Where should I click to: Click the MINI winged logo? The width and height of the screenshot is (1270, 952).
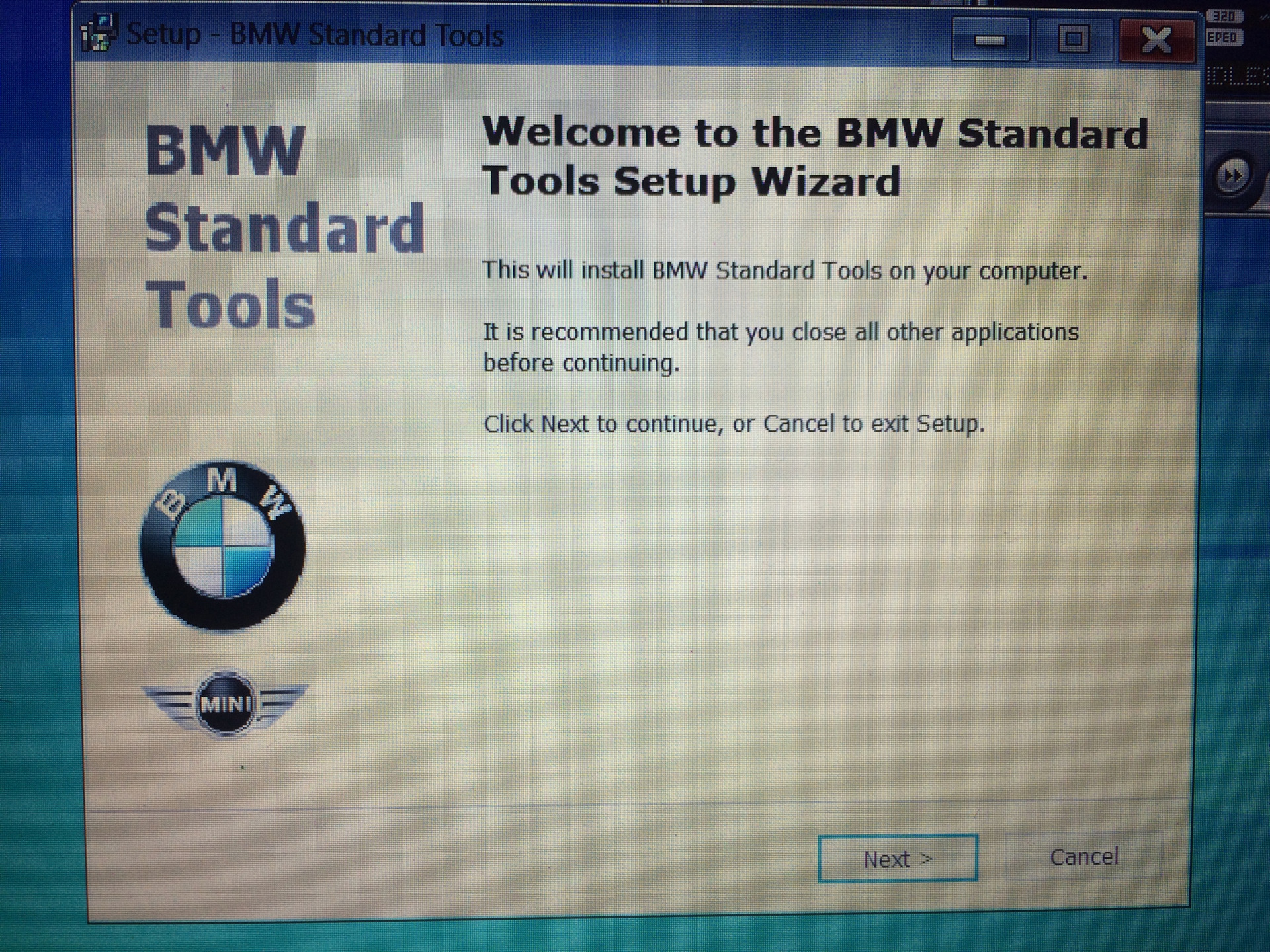click(226, 703)
